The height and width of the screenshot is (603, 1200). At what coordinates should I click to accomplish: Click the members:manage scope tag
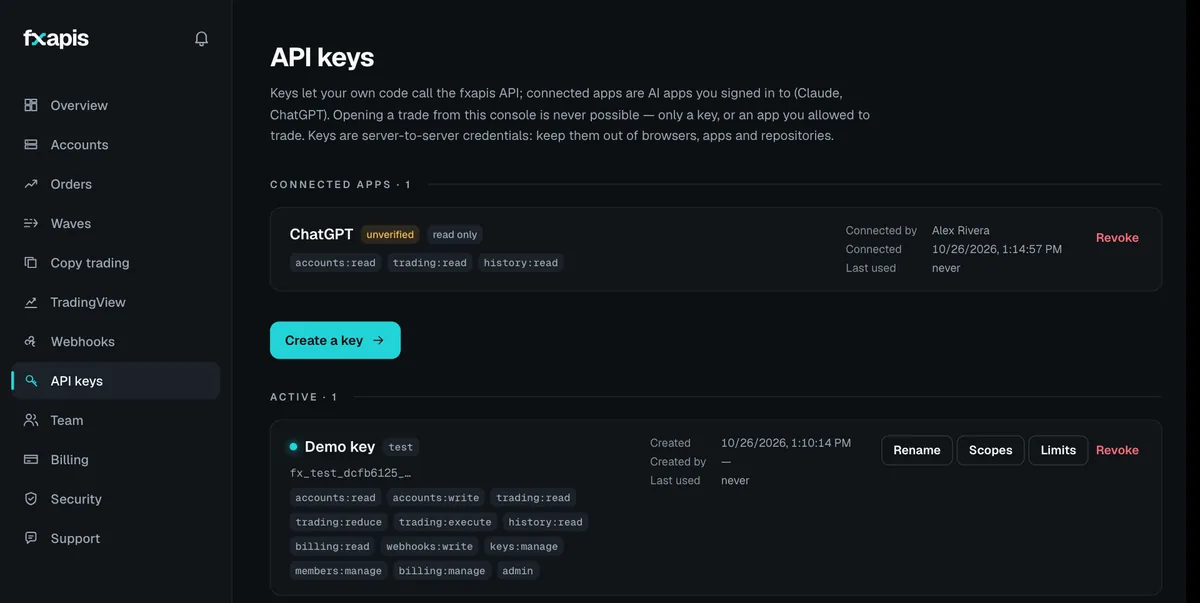click(338, 571)
